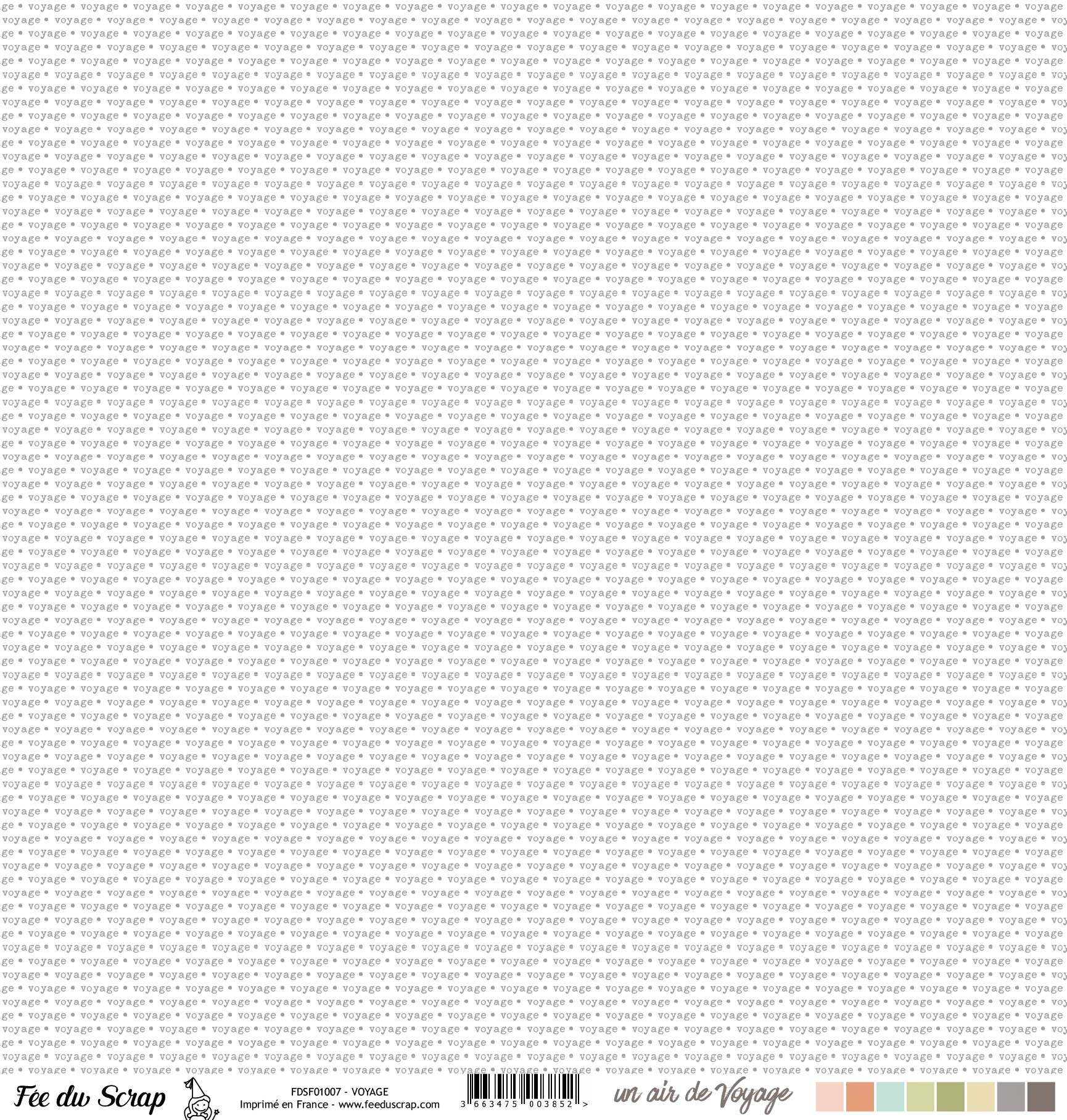Screen dimensions: 1067x1120
Task: Select the dark taupe swatch at far right
Action: (x=1041, y=1097)
